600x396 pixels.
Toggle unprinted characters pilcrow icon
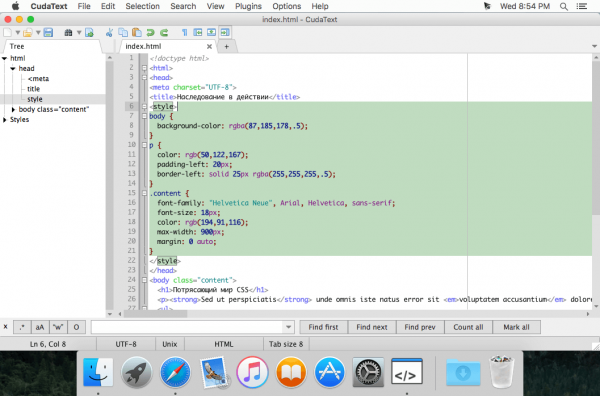point(184,33)
